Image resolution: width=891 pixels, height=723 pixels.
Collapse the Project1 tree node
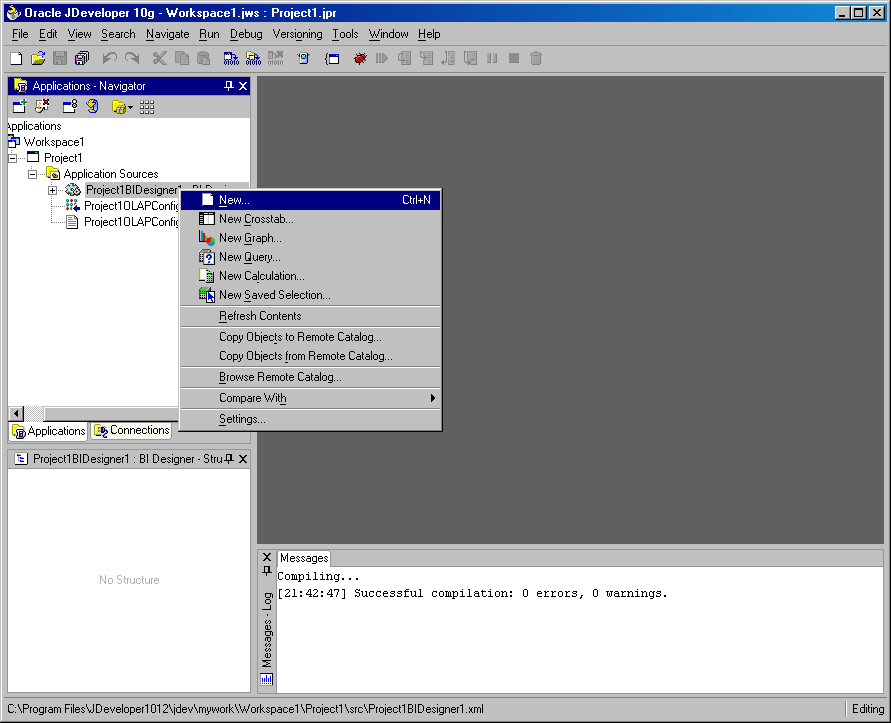(x=13, y=158)
